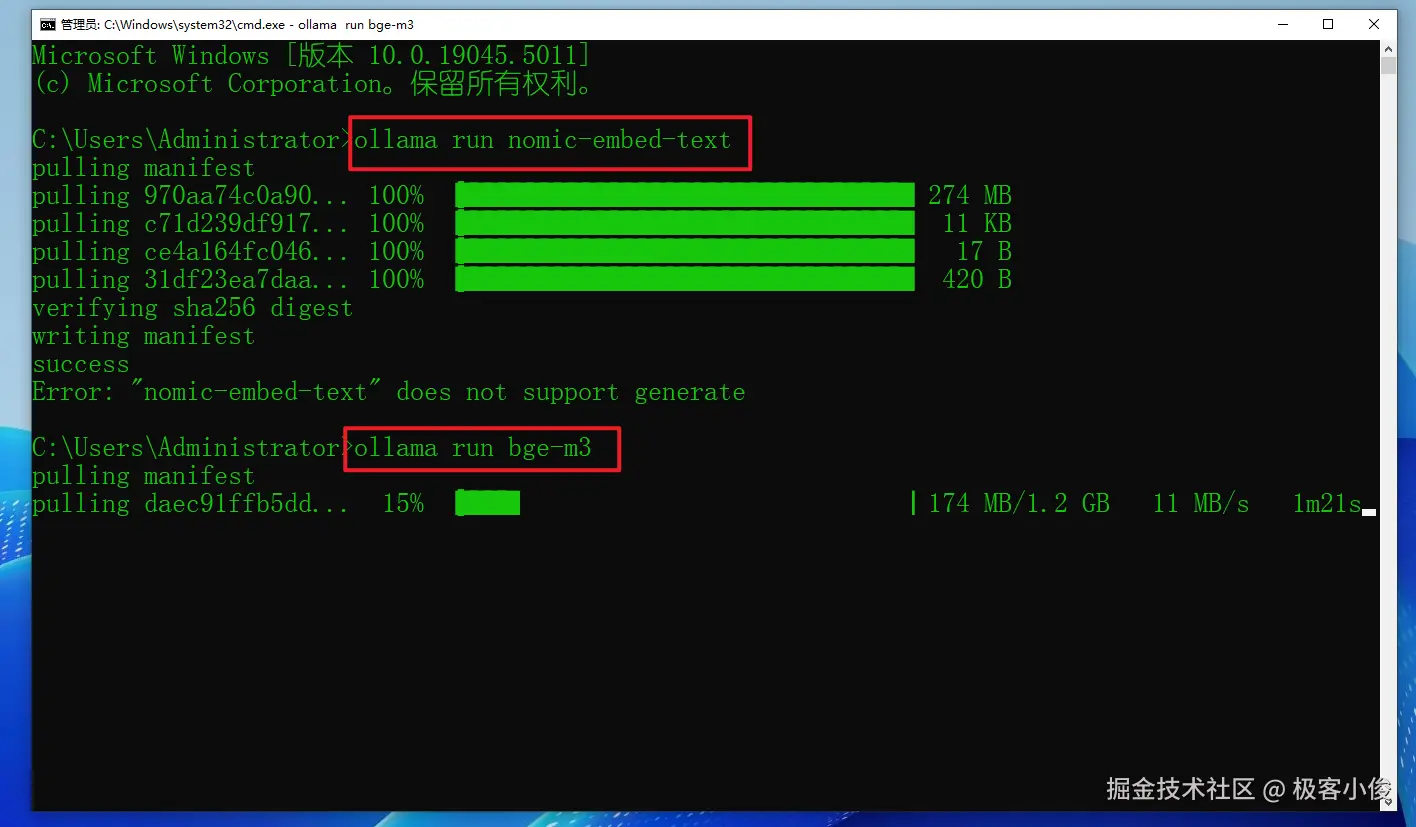Click the text "Microsoft Windows [版本 10.0.19045.5011]"
This screenshot has height=827, width=1416.
click(311, 56)
